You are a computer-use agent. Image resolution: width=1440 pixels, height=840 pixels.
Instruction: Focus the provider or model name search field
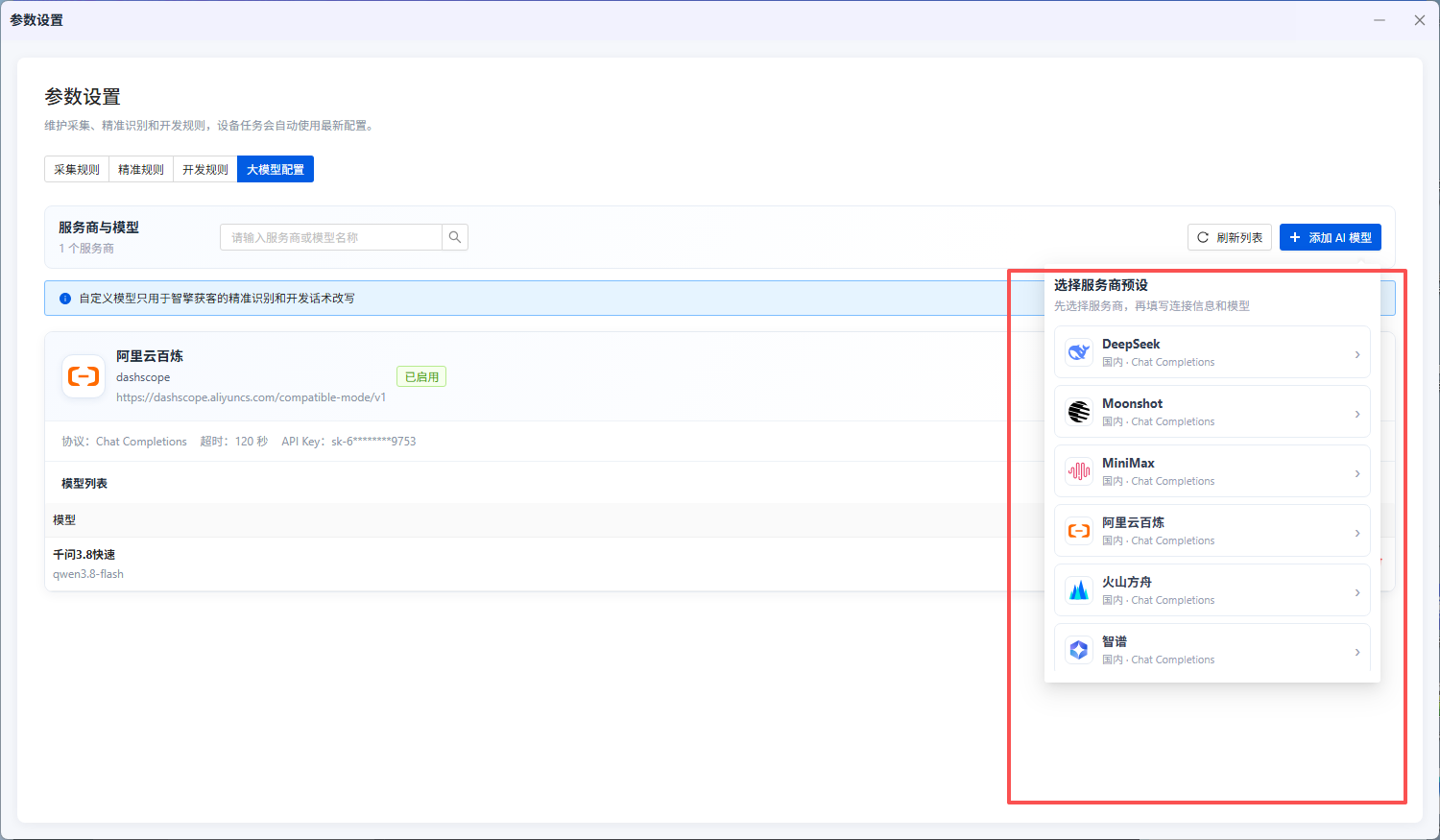pyautogui.click(x=331, y=237)
